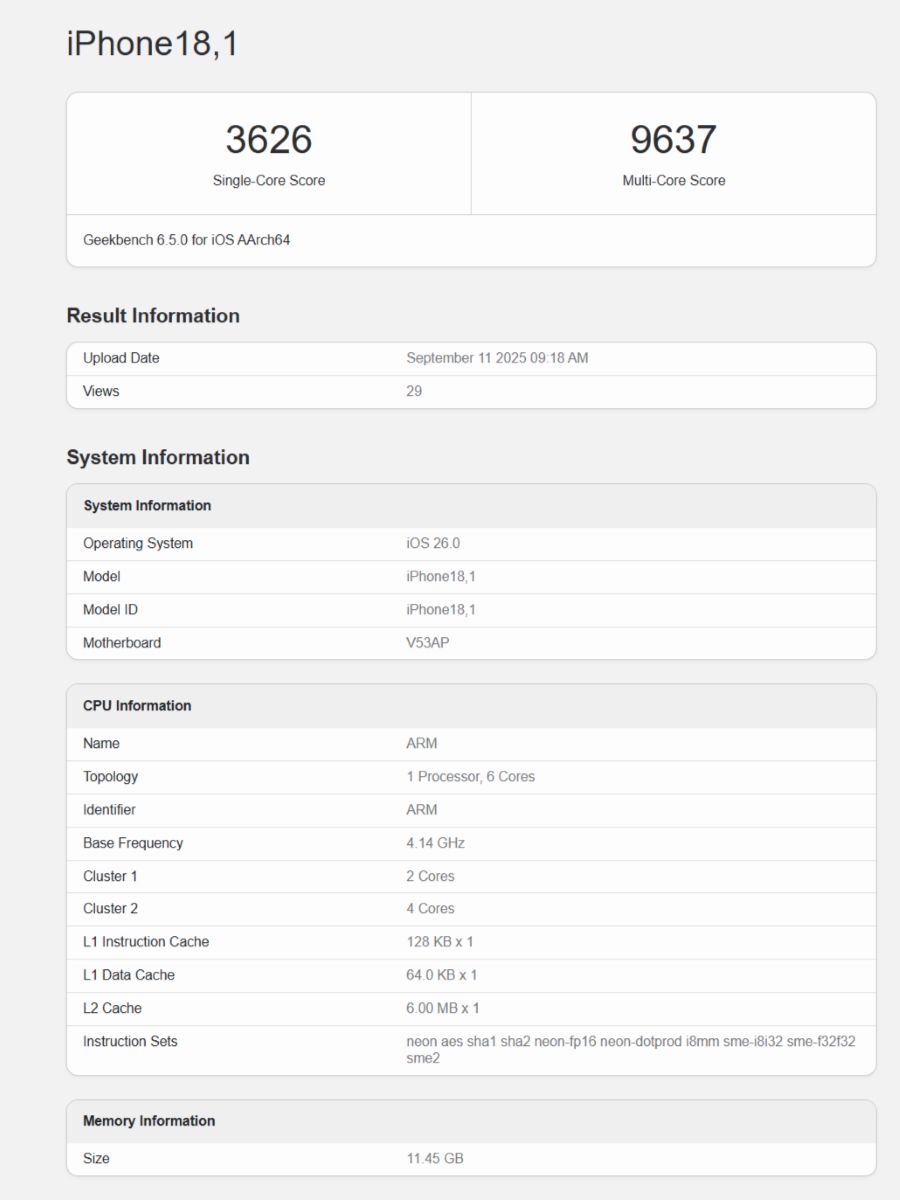Image resolution: width=900 pixels, height=1200 pixels.
Task: Select the 1 Processor, 6 Cores value
Action: [470, 776]
